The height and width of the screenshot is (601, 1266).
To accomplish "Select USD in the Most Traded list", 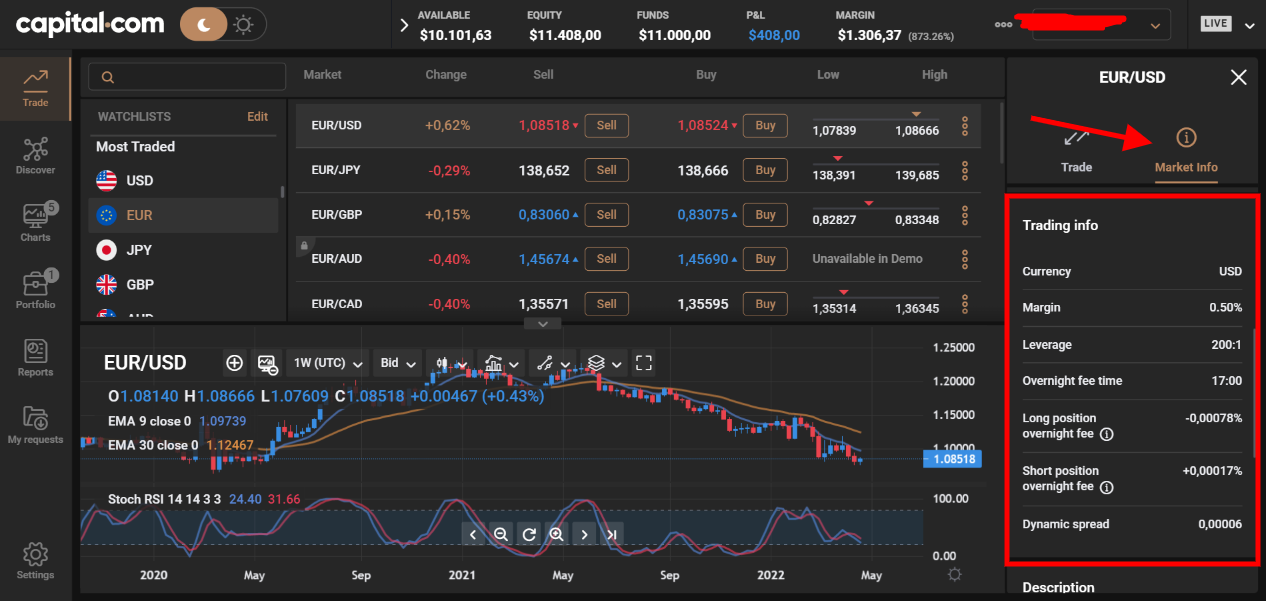I will tap(139, 181).
